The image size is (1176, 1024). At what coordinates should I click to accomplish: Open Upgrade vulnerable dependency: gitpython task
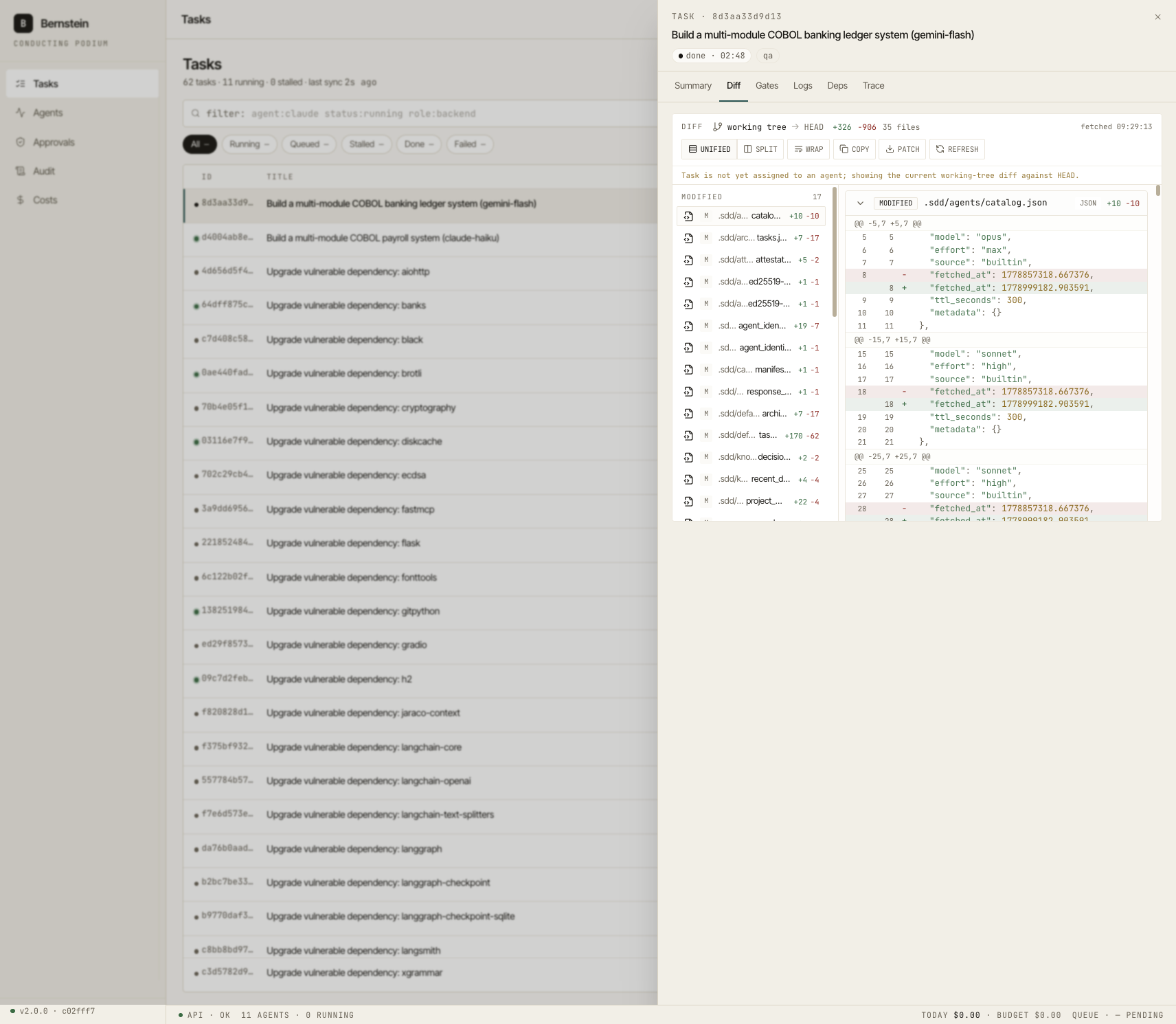[420, 611]
